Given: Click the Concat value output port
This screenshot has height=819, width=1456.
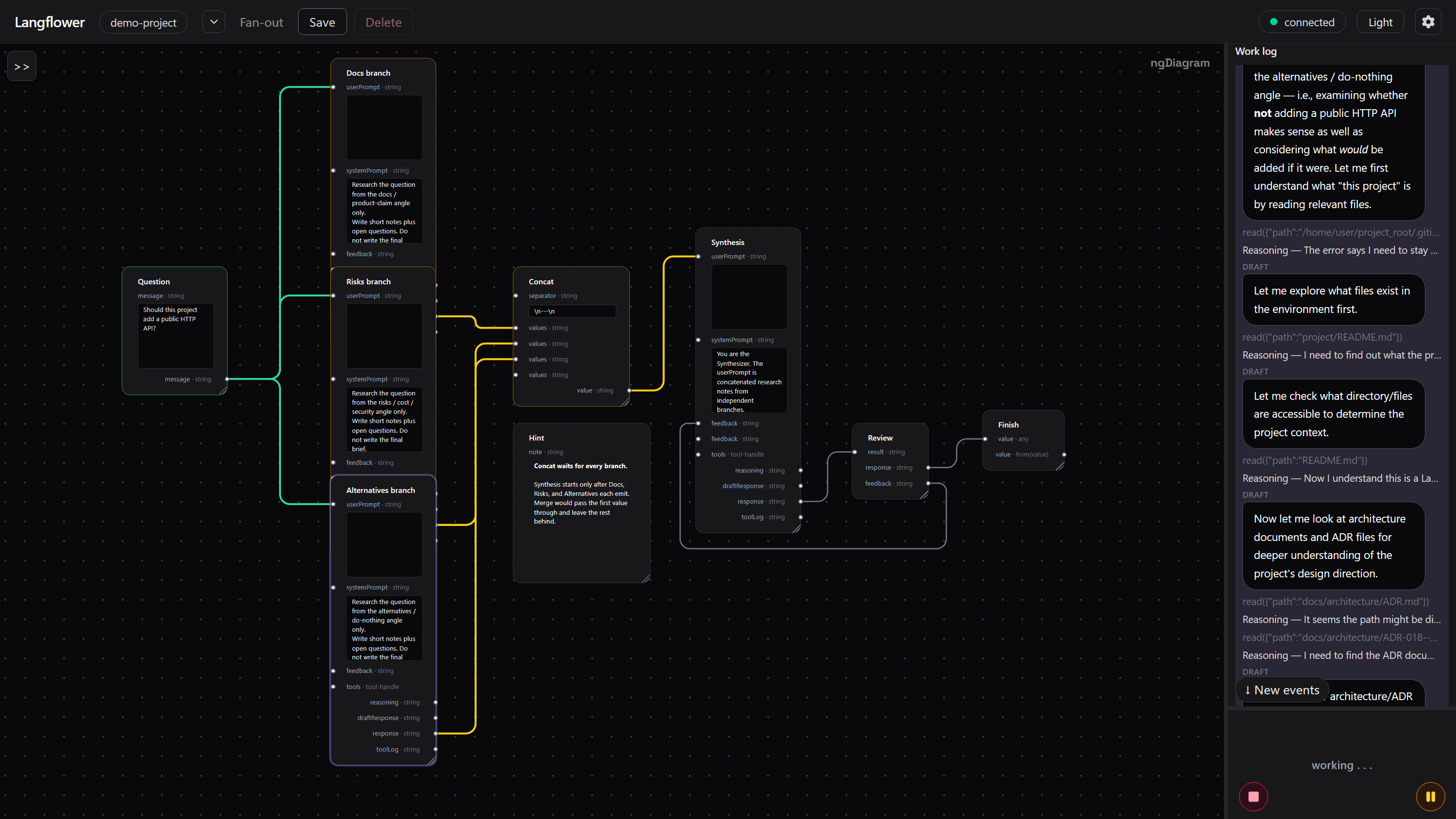Looking at the screenshot, I should click(629, 390).
